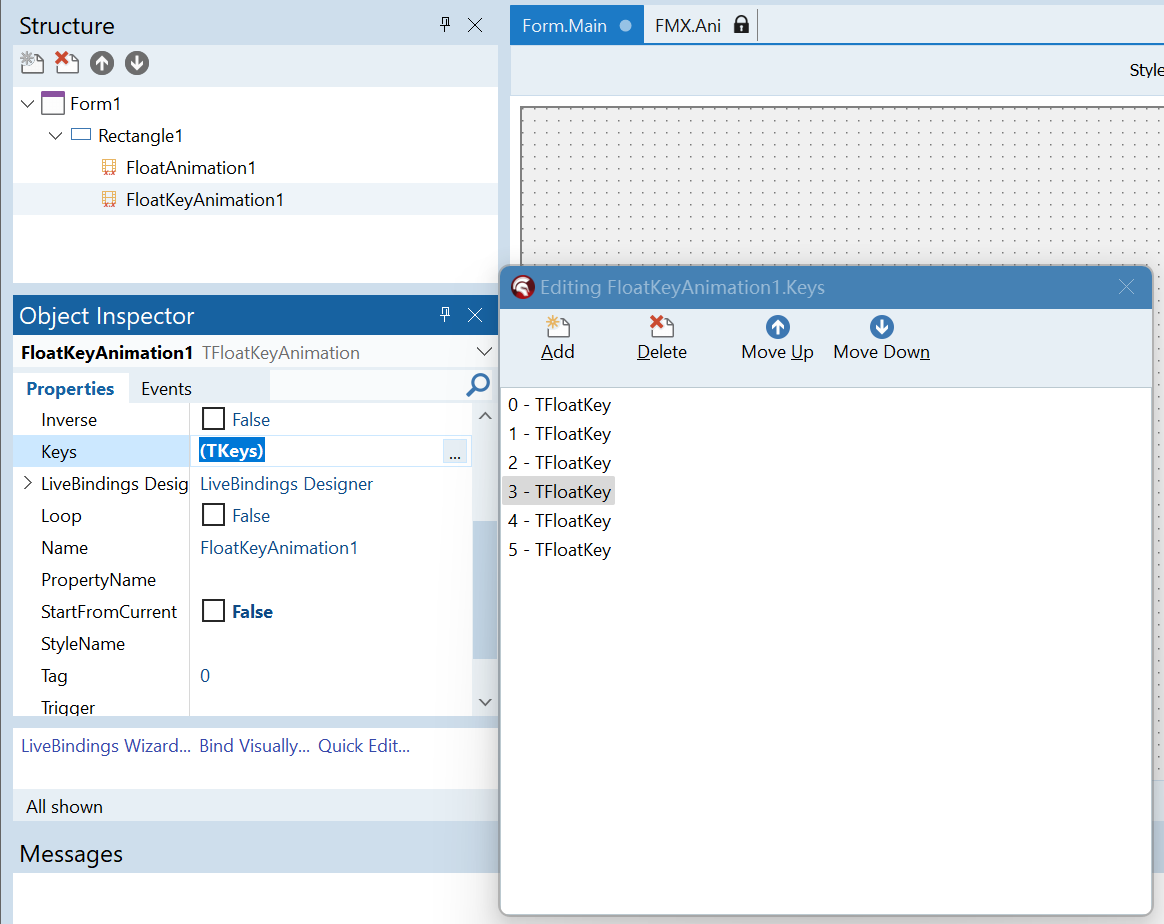This screenshot has height=924, width=1164.
Task: Click delete icon in Structure toolbar
Action: (x=67, y=63)
